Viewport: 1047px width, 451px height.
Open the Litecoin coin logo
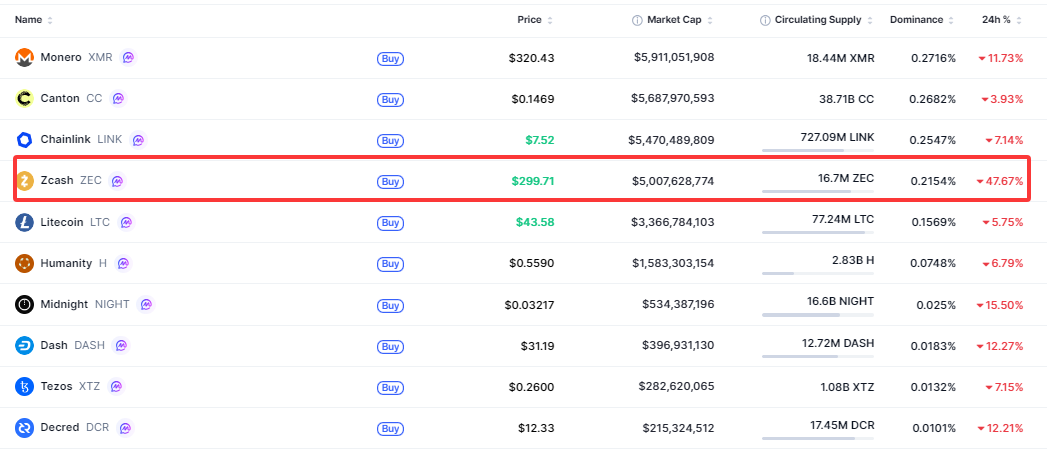(24, 222)
